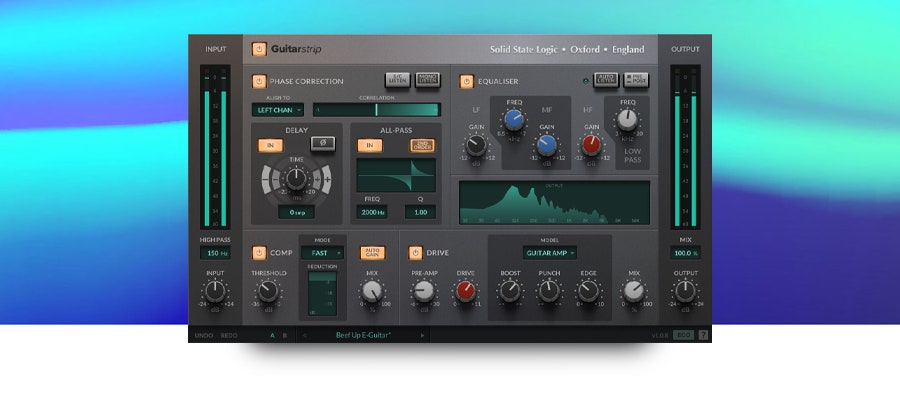Toggle the Comp section power icon
900x400 pixels.
pos(259,253)
